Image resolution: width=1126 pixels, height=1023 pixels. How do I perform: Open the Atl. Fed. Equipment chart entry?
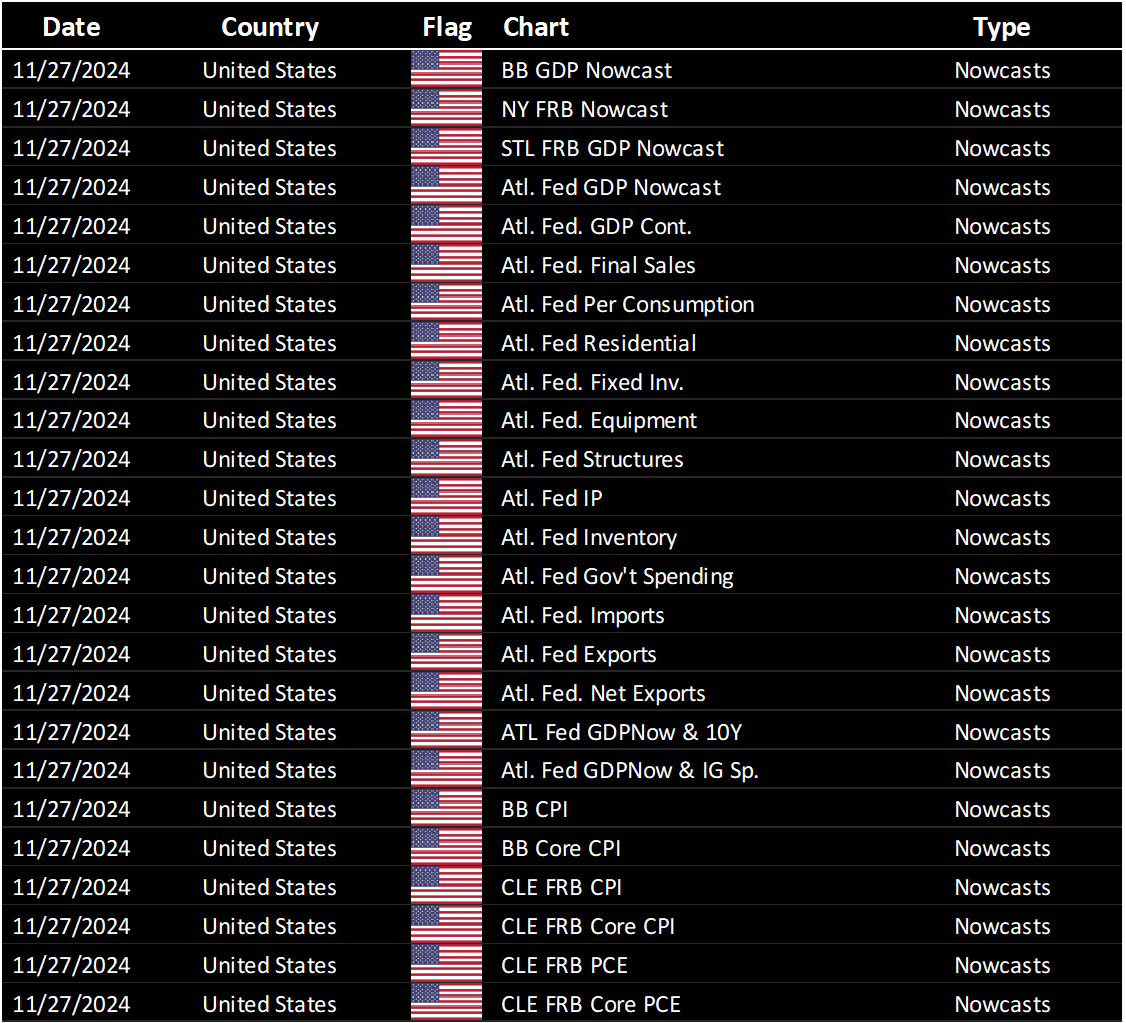click(599, 421)
